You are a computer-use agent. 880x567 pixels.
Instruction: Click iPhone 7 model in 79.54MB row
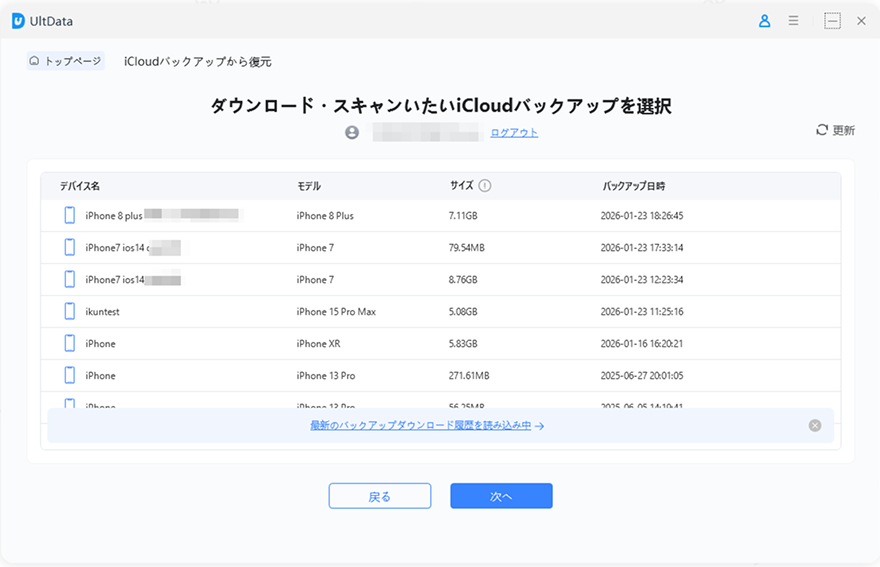[x=315, y=248]
